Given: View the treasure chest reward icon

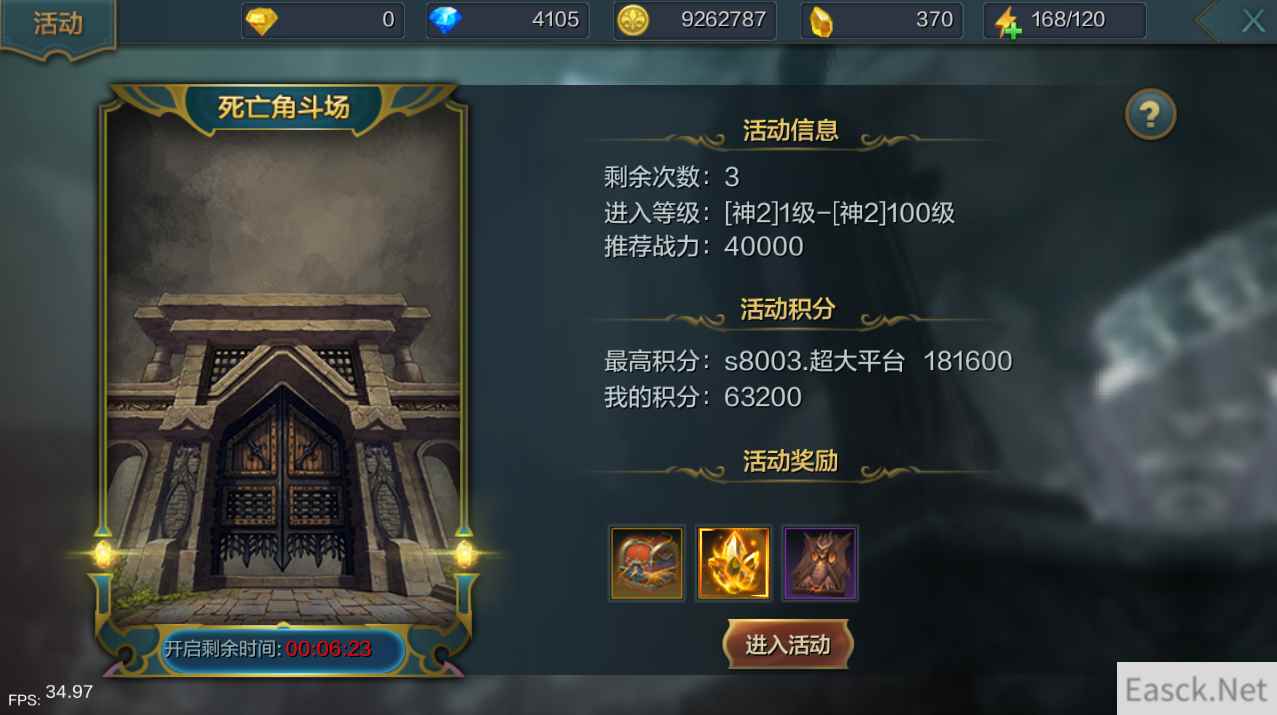Looking at the screenshot, I should pyautogui.click(x=647, y=563).
